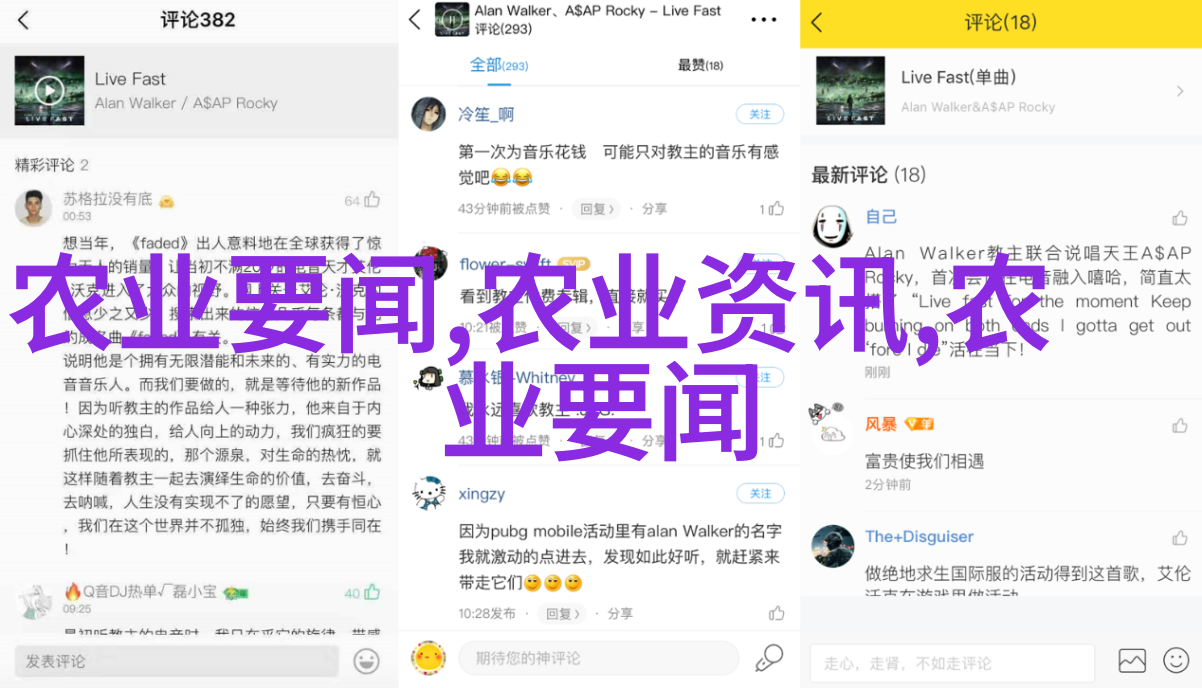Tap the back arrow beside 评论382
1202x688 pixels.
[x=23, y=20]
